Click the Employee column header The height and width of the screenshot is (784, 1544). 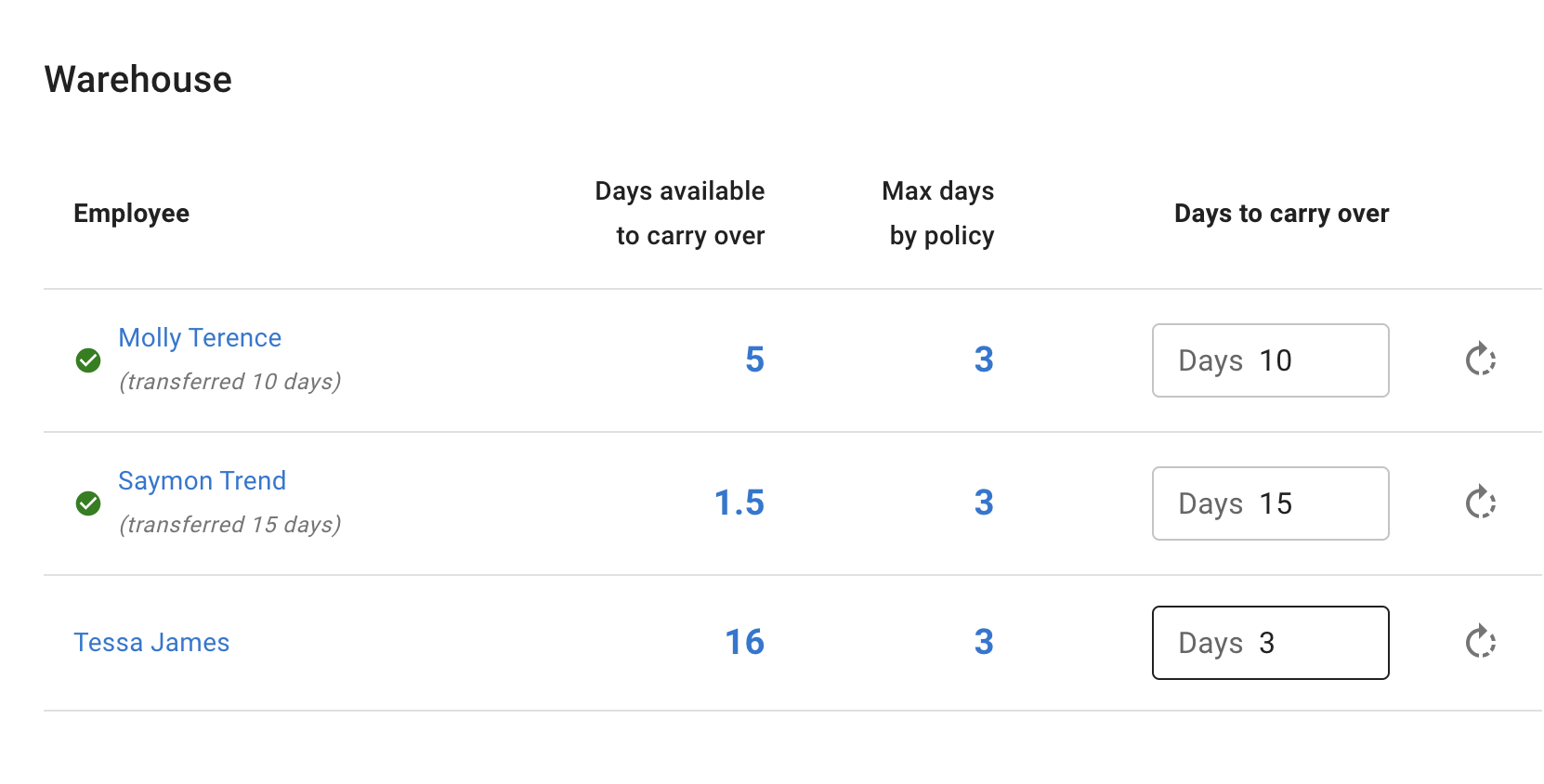pos(131,213)
